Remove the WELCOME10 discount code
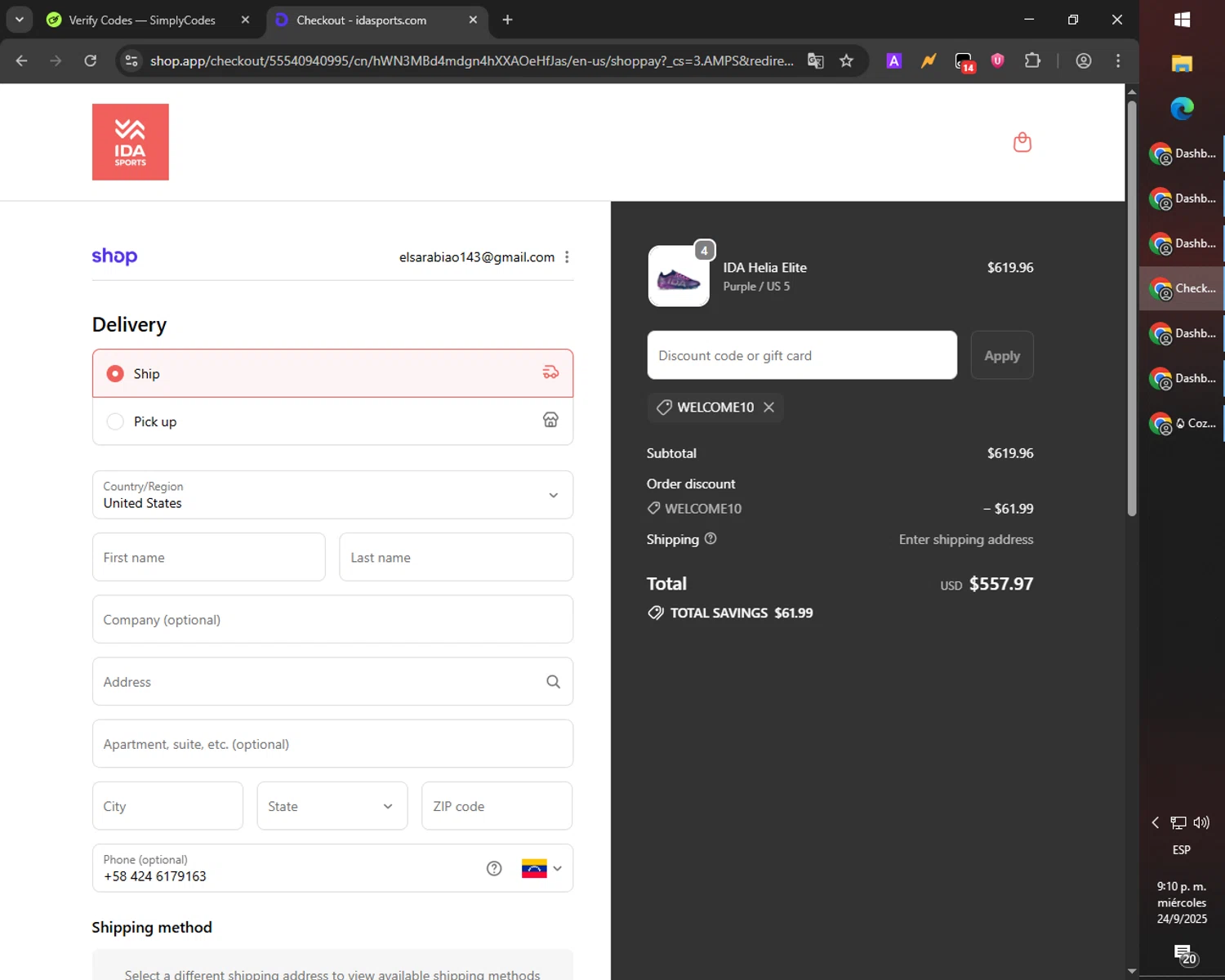The width and height of the screenshot is (1225, 980). (x=768, y=407)
